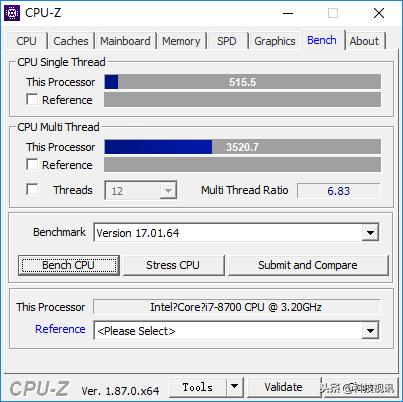Switch to the Caches tab
This screenshot has height=402, width=403.
[x=71, y=41]
